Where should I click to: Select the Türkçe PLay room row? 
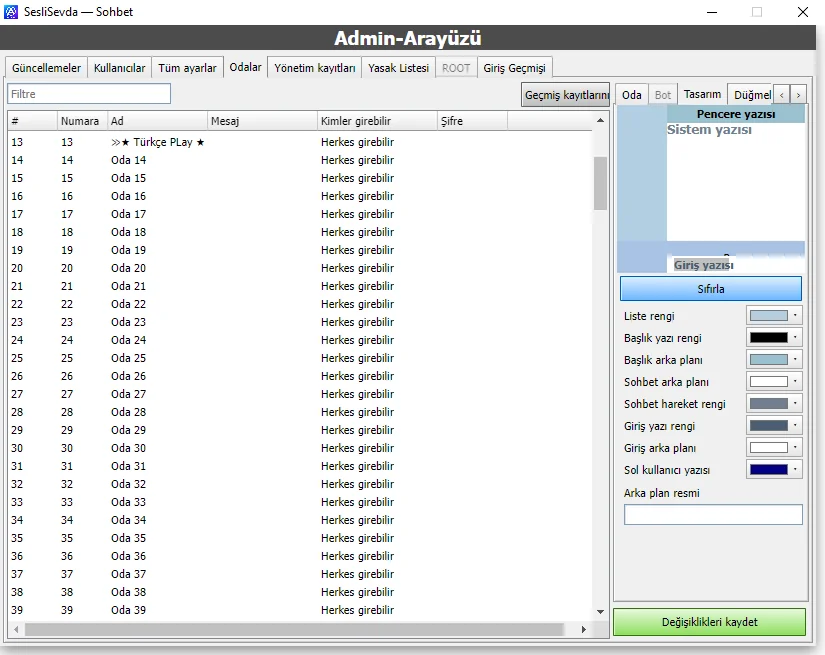pyautogui.click(x=300, y=142)
